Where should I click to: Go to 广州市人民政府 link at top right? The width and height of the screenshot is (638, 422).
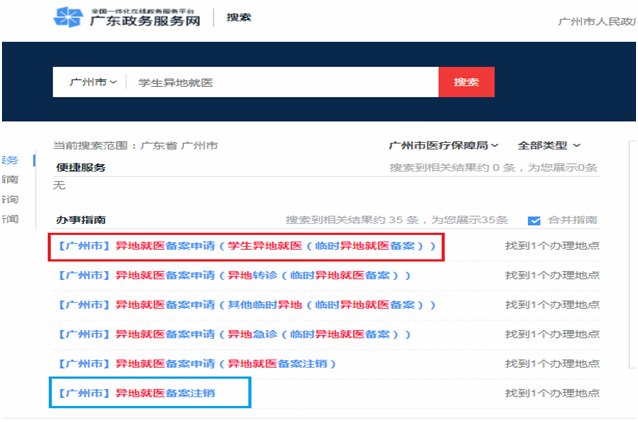coord(597,21)
